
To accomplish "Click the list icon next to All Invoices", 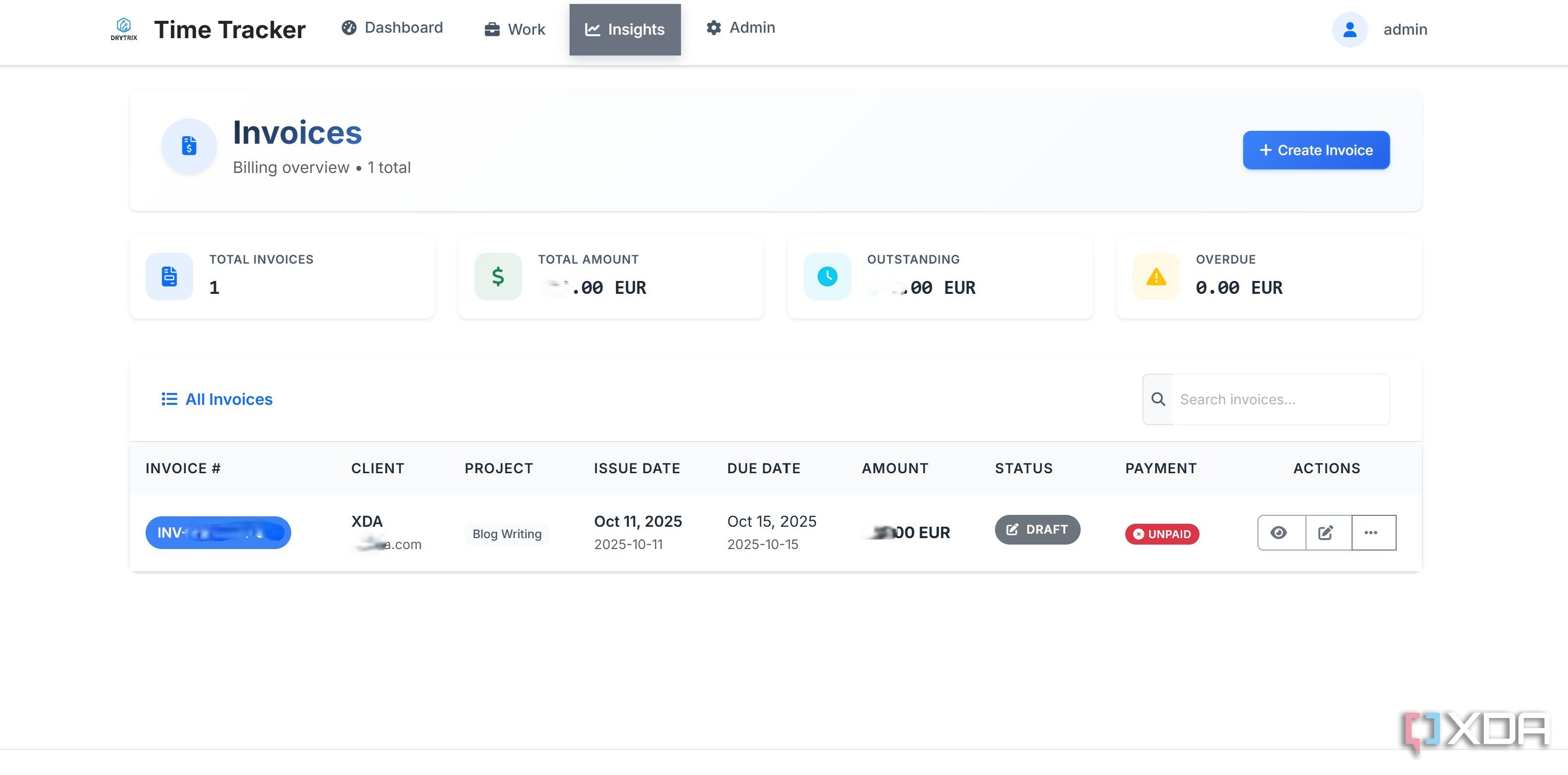I will pos(169,399).
